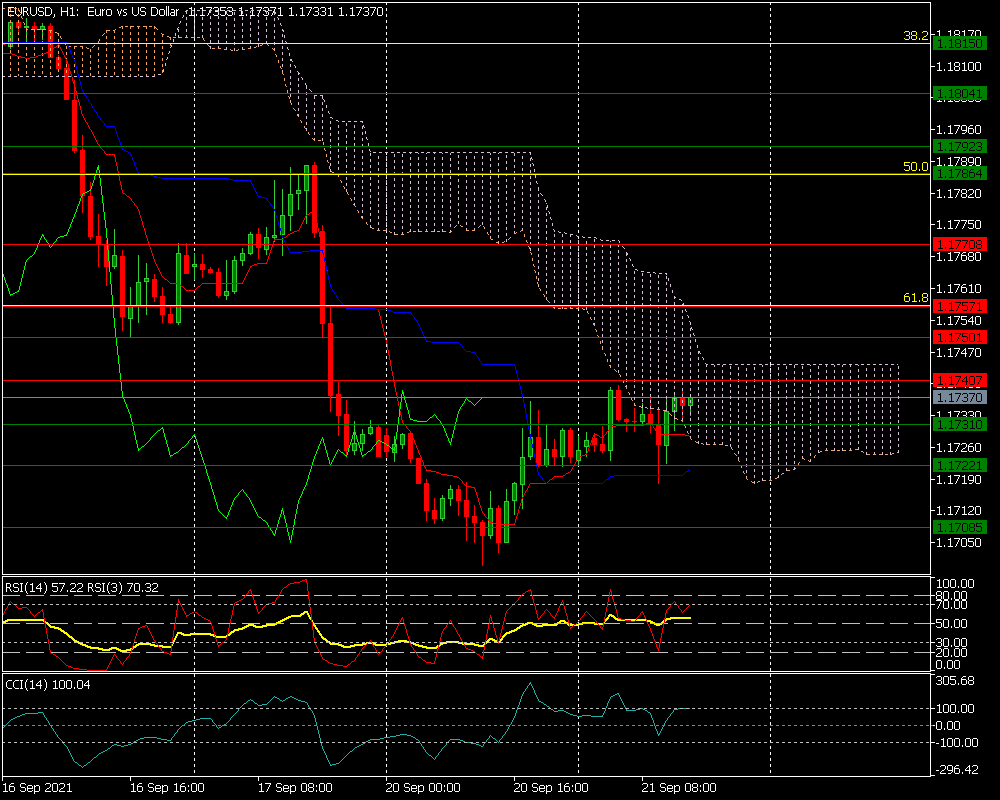Click the 1.17960 price axis label
The height and width of the screenshot is (800, 1000).
pyautogui.click(x=959, y=130)
